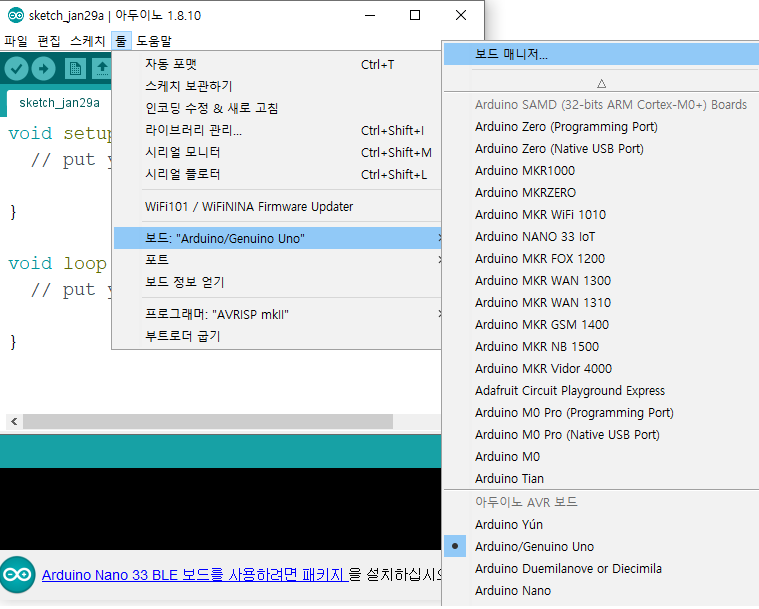The height and width of the screenshot is (609, 759).
Task: Open the 스케치 menu
Action: point(88,41)
